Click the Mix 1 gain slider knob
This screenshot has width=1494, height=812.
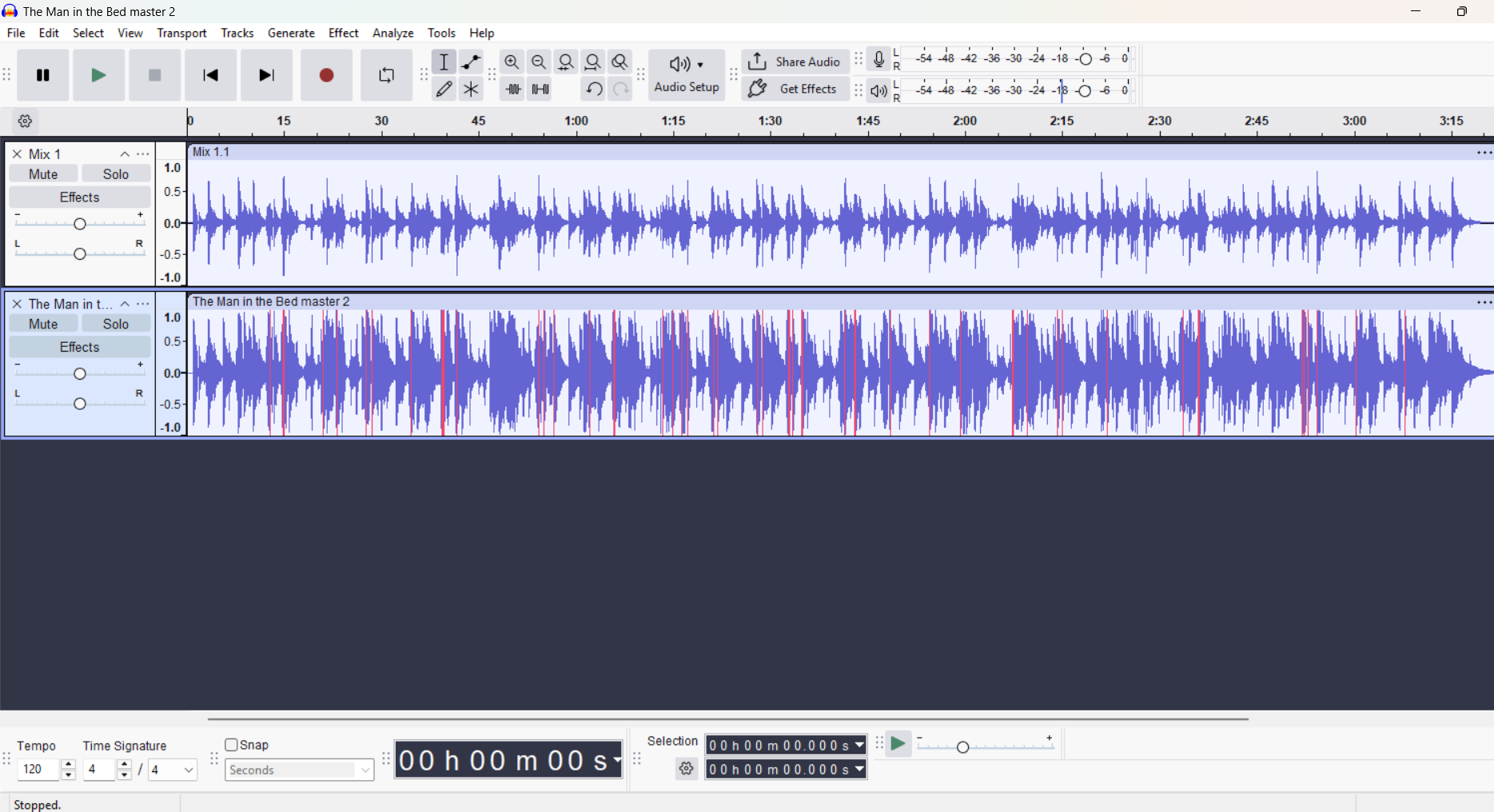[80, 225]
